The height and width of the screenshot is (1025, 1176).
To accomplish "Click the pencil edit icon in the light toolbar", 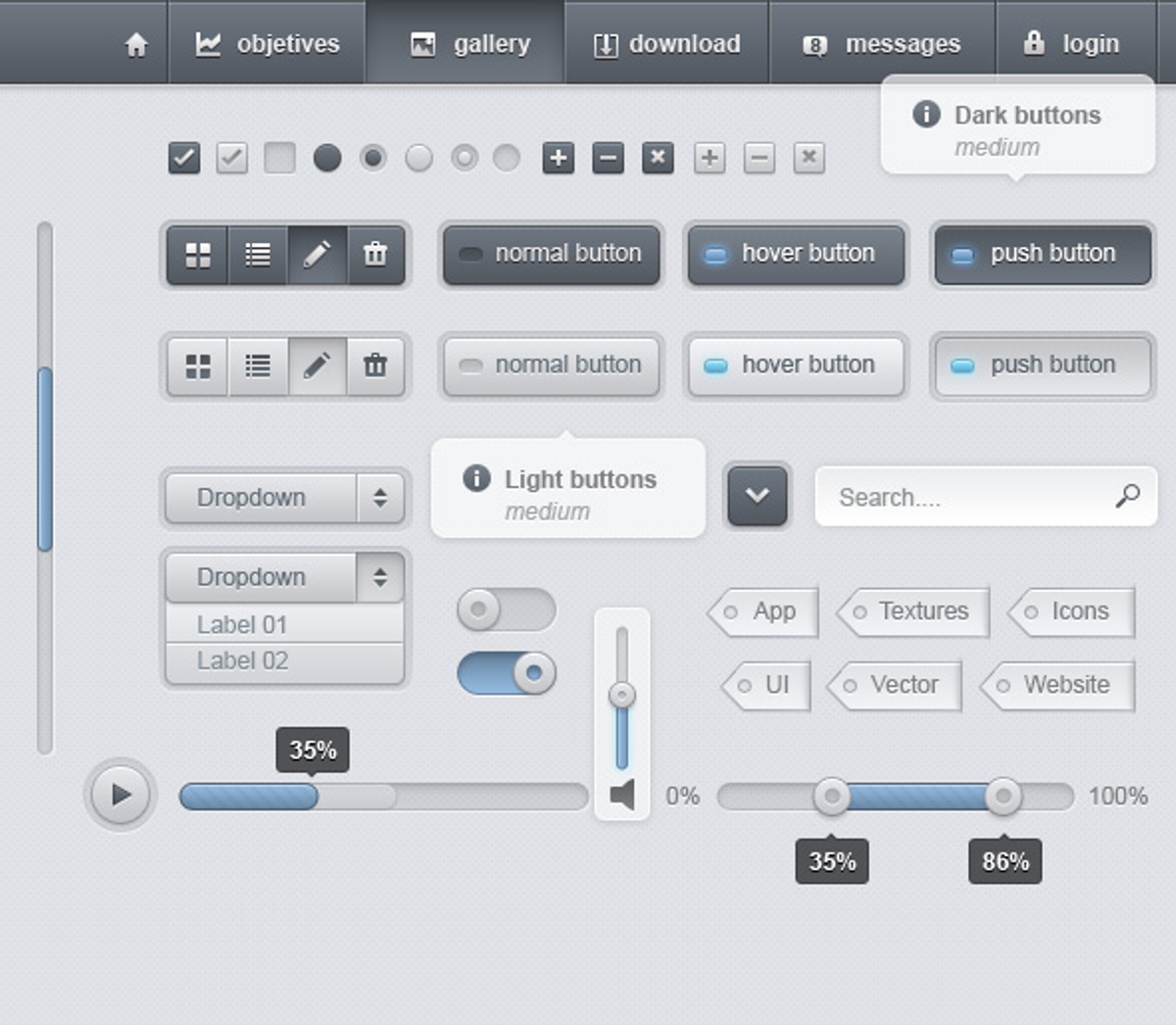I will [x=317, y=366].
